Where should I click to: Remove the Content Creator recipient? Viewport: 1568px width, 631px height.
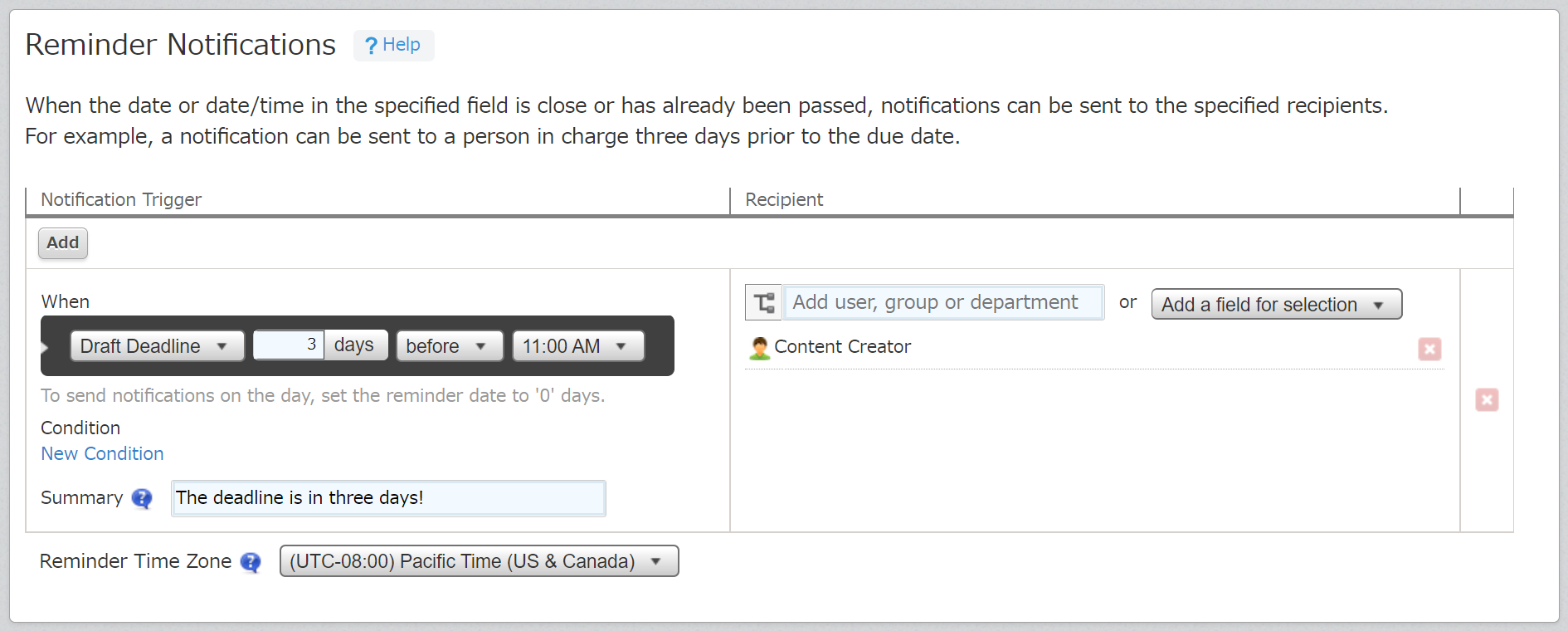click(x=1429, y=349)
